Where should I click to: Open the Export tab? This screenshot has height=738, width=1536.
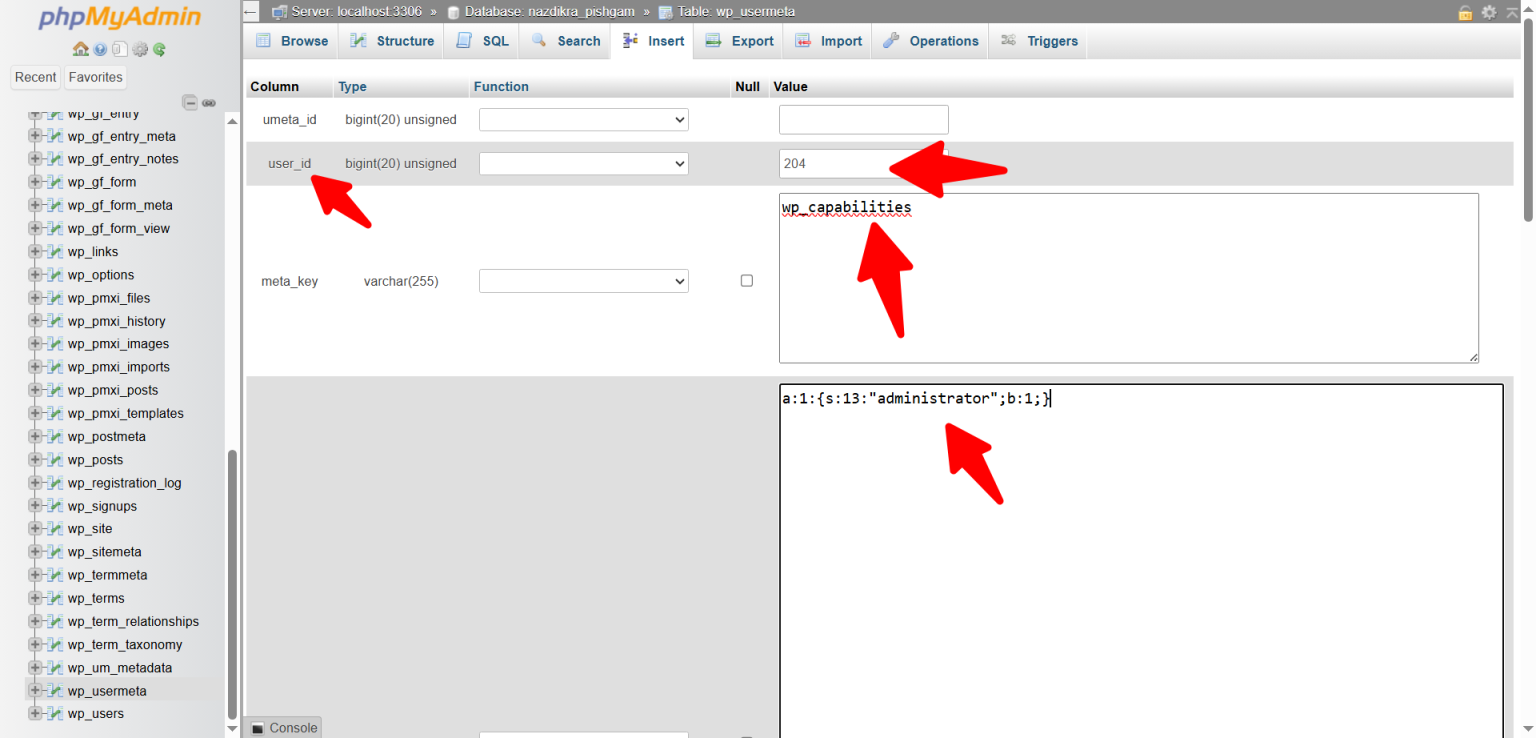tap(739, 40)
